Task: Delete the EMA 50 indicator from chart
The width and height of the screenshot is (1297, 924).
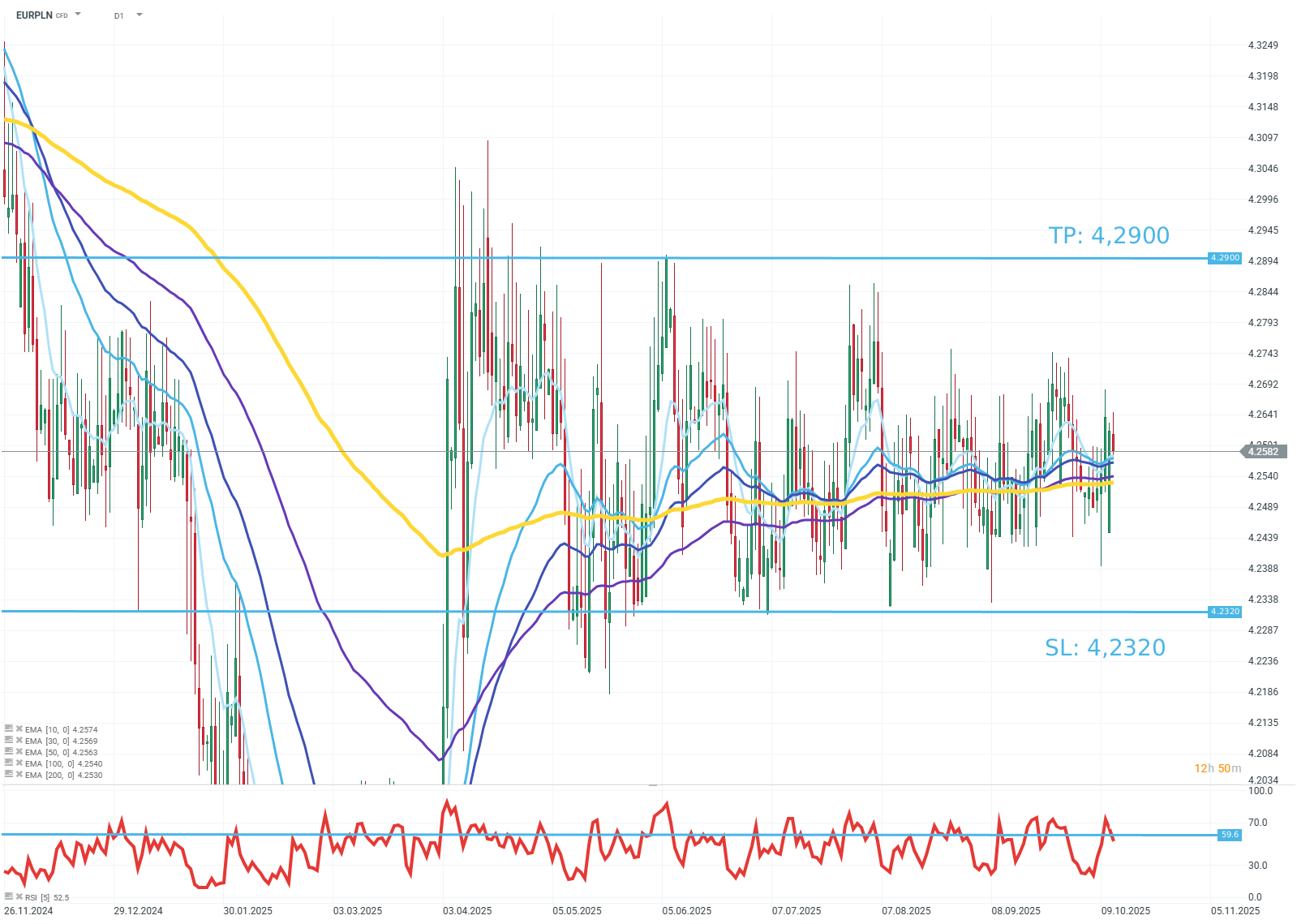Action: coord(19,752)
